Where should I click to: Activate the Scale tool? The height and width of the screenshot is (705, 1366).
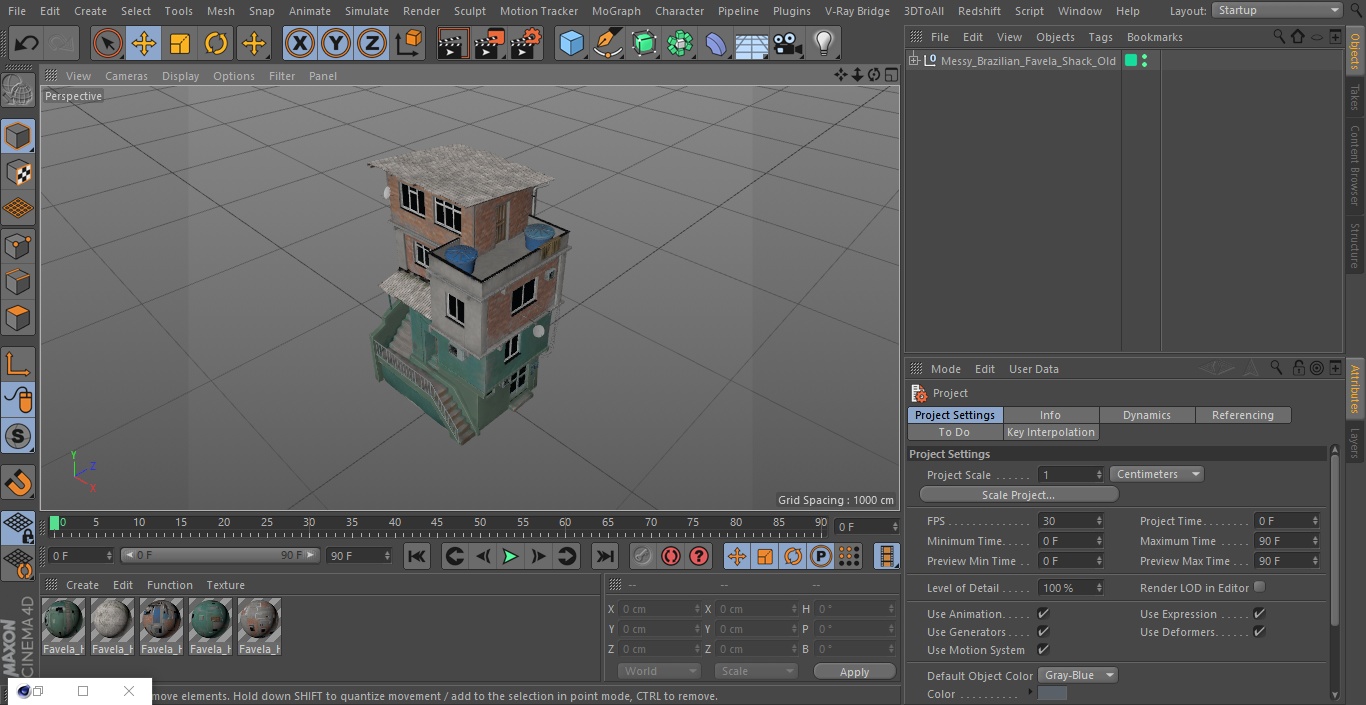pos(180,43)
